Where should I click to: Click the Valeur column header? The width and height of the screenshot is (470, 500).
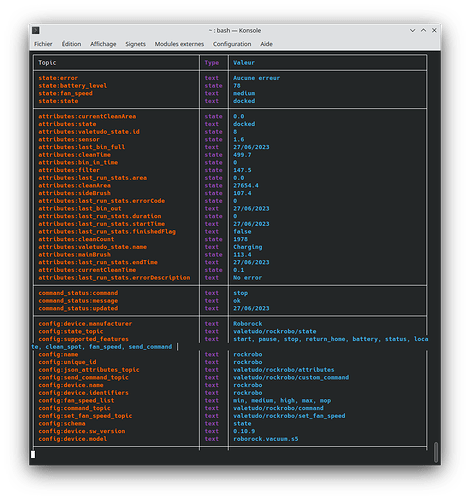tap(244, 63)
